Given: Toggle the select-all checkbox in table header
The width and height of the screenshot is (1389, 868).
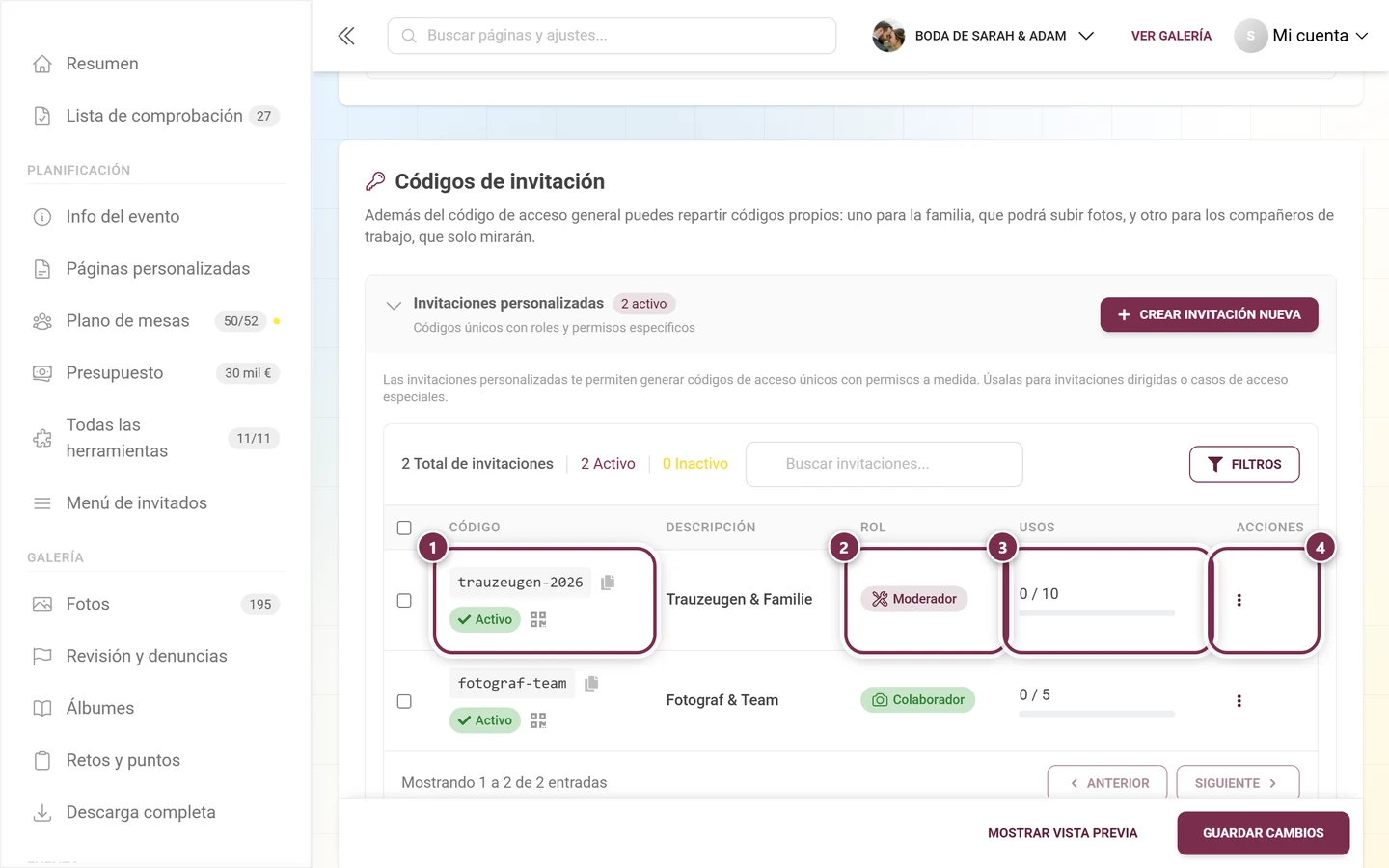Looking at the screenshot, I should coord(404,528).
